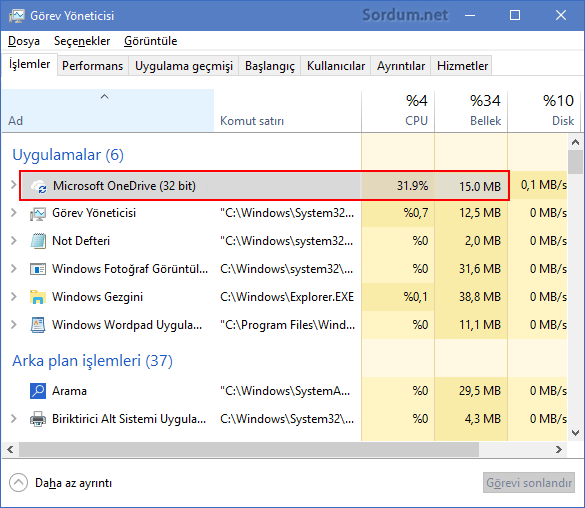Click the Windows Gezgini folder icon

pos(38,297)
